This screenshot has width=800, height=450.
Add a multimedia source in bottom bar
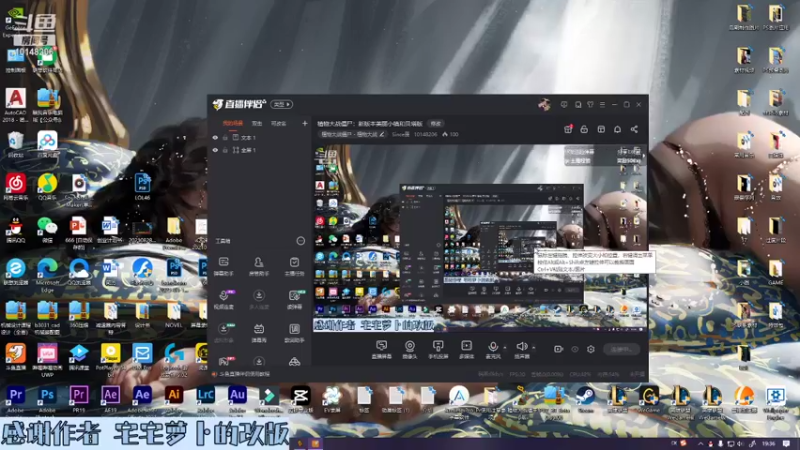pyautogui.click(x=466, y=349)
